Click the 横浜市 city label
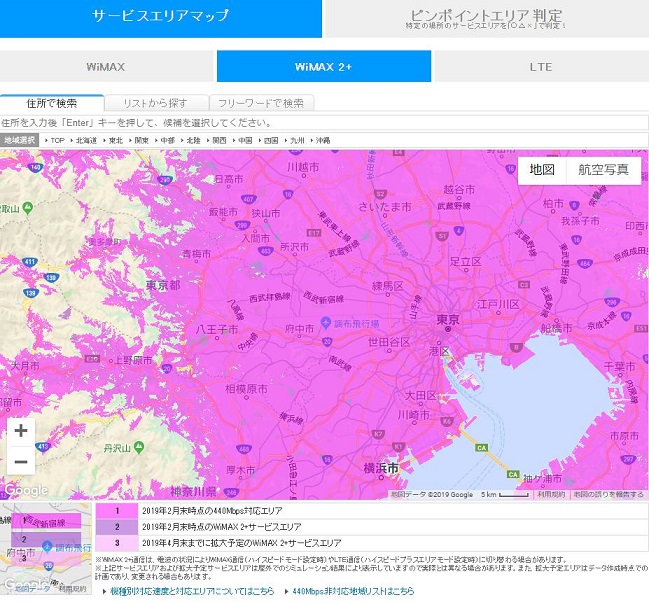649x602 pixels. click(381, 468)
